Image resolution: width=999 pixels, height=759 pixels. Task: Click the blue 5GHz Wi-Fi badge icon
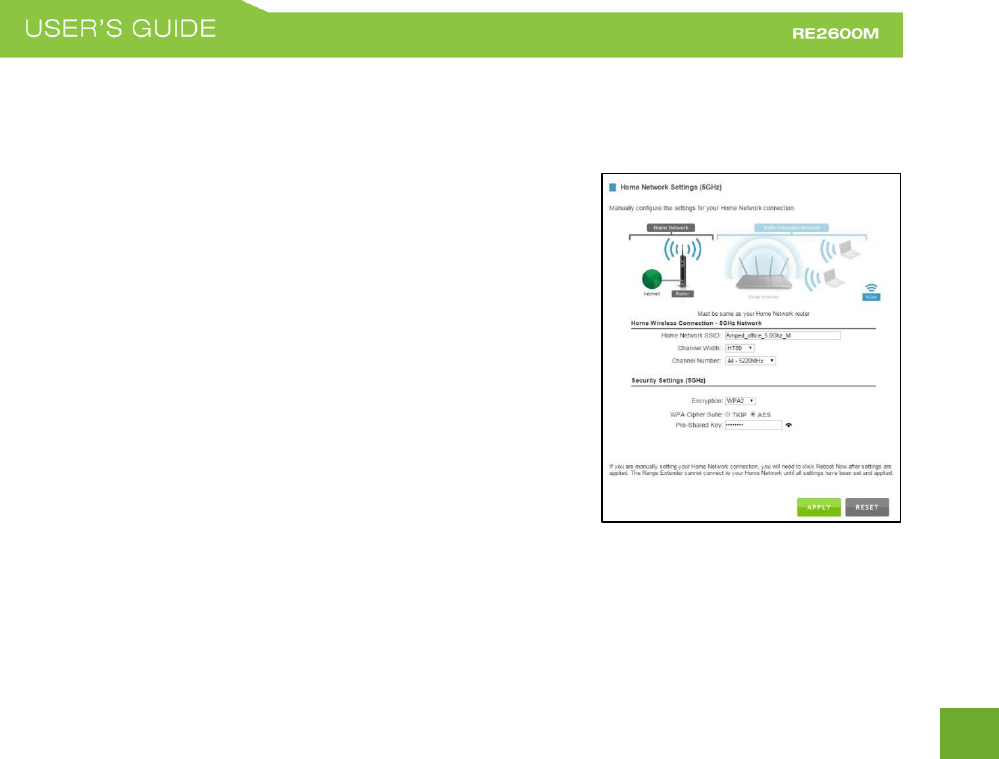tap(871, 293)
